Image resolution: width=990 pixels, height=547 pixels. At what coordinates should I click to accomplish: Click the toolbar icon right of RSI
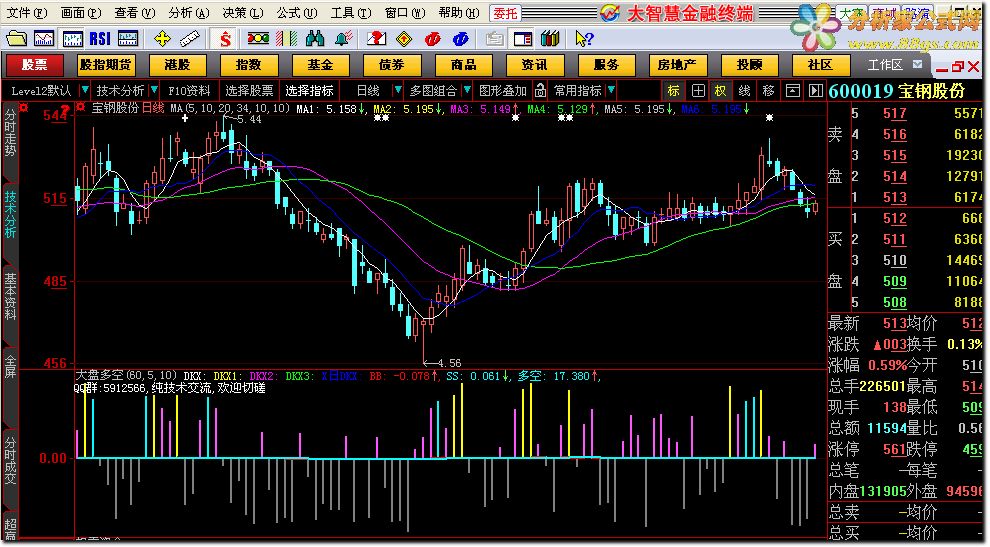tap(128, 39)
